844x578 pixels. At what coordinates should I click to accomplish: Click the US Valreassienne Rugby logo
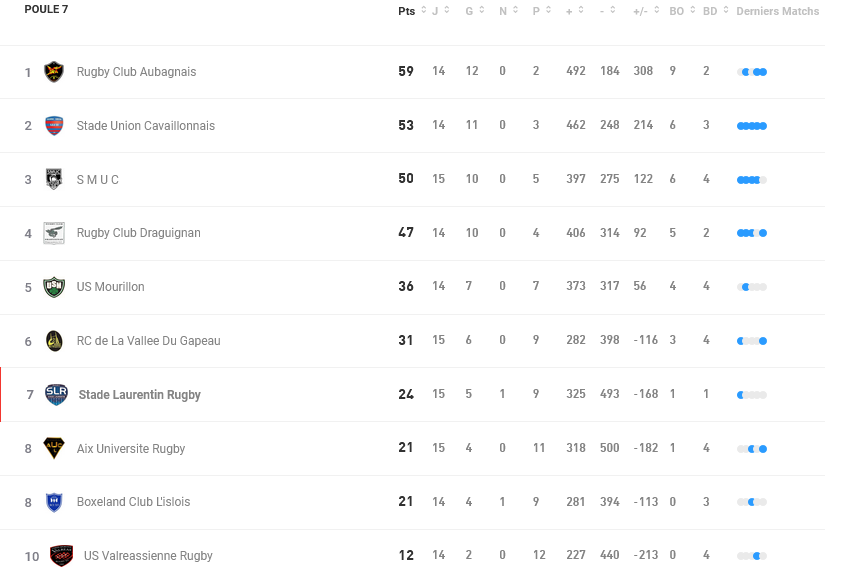point(61,556)
